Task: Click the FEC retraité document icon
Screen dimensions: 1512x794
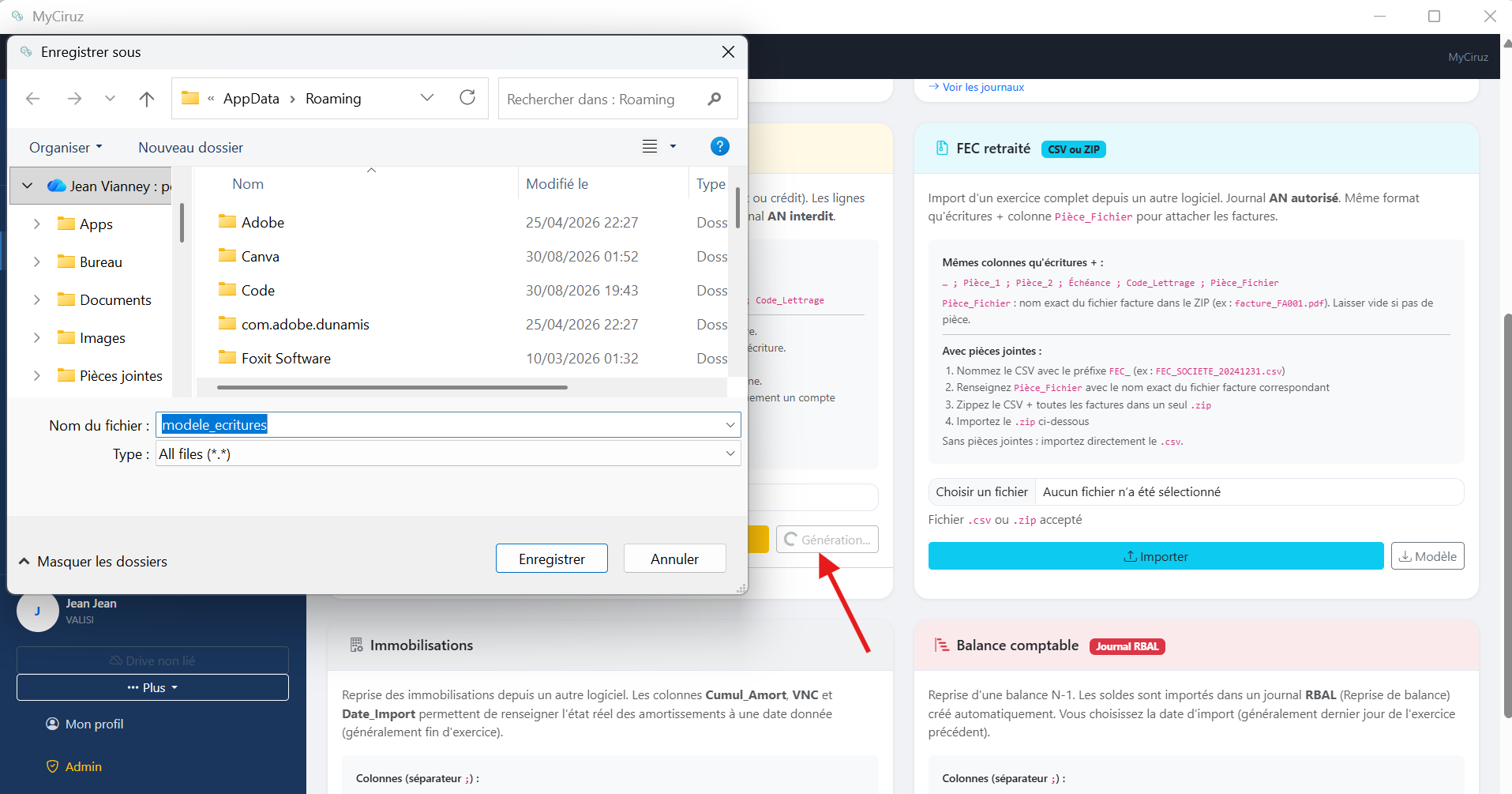Action: point(941,148)
